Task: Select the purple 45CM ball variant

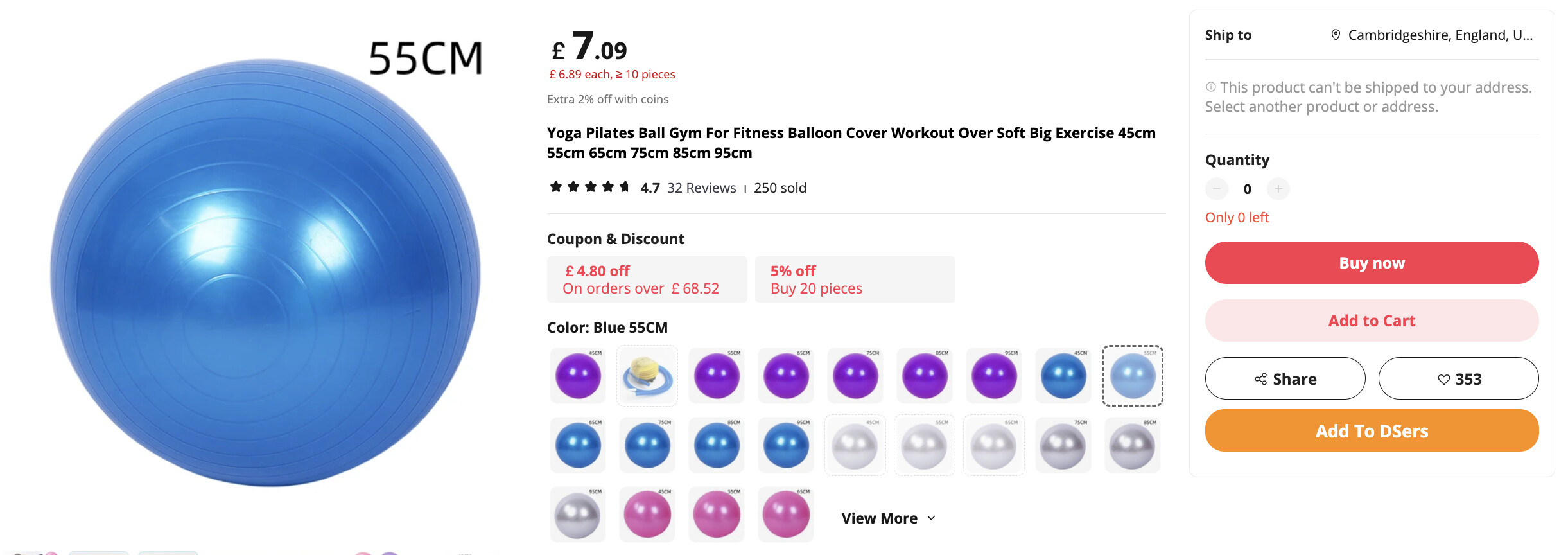Action: 578,376
